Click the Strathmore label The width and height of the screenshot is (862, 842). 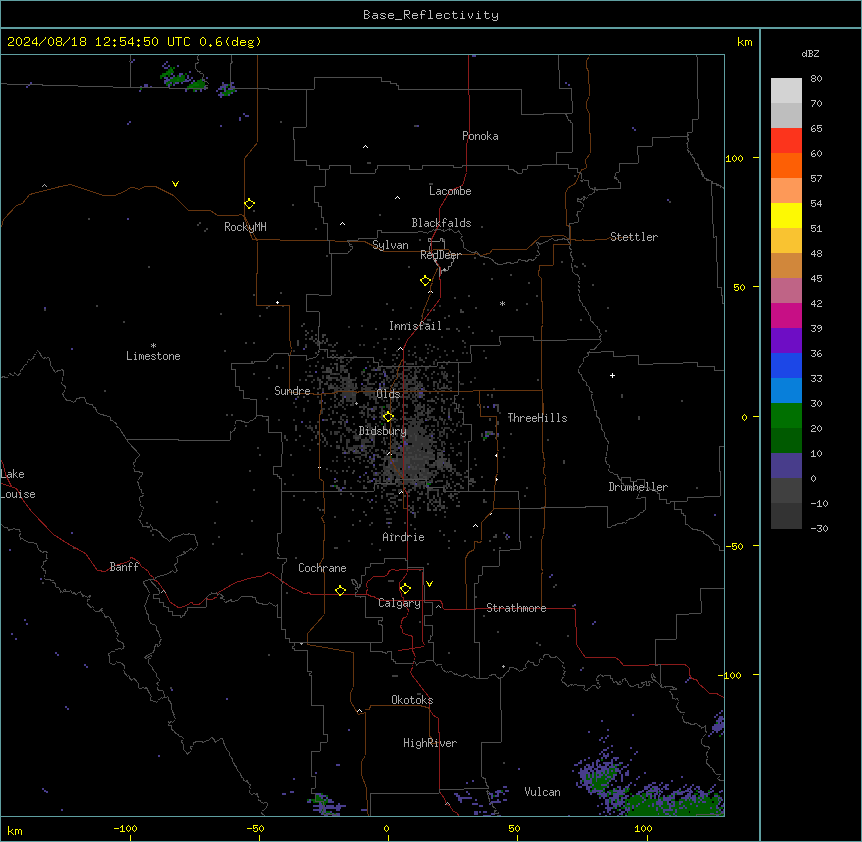[516, 608]
